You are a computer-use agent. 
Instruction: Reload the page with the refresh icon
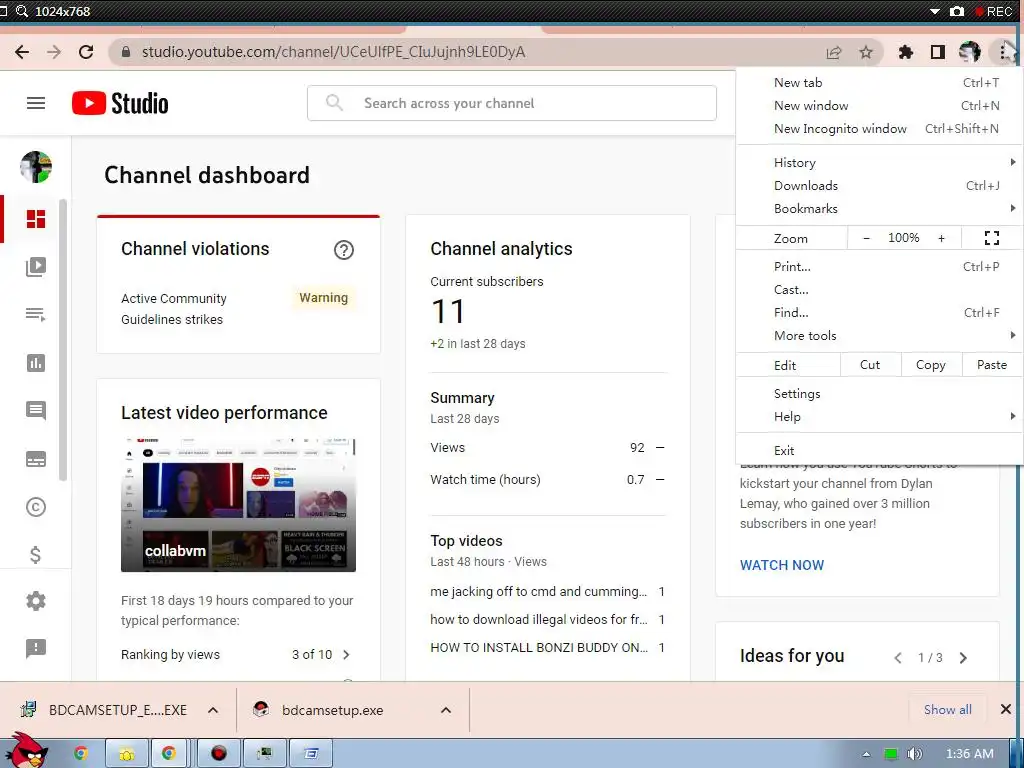(86, 52)
